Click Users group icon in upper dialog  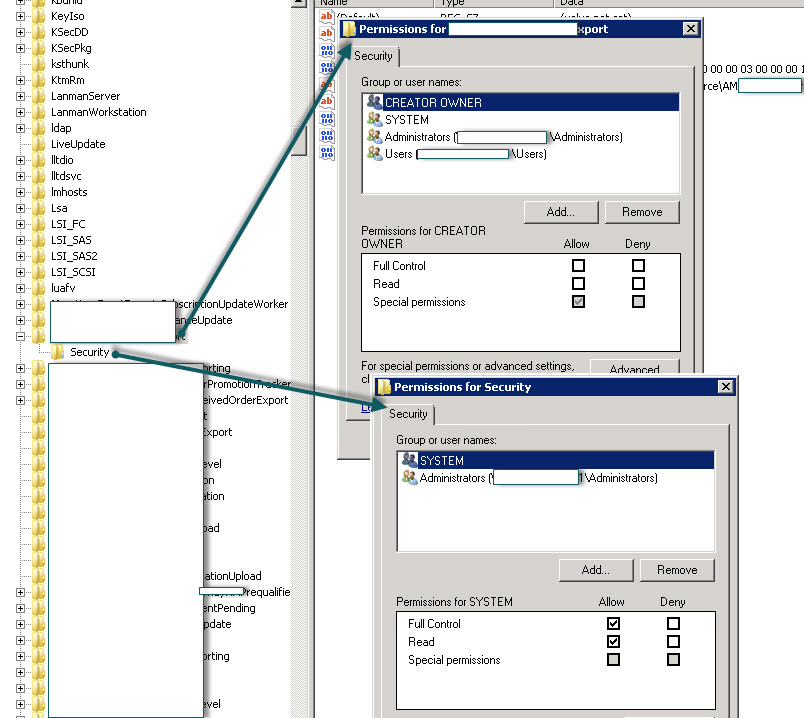(x=374, y=153)
